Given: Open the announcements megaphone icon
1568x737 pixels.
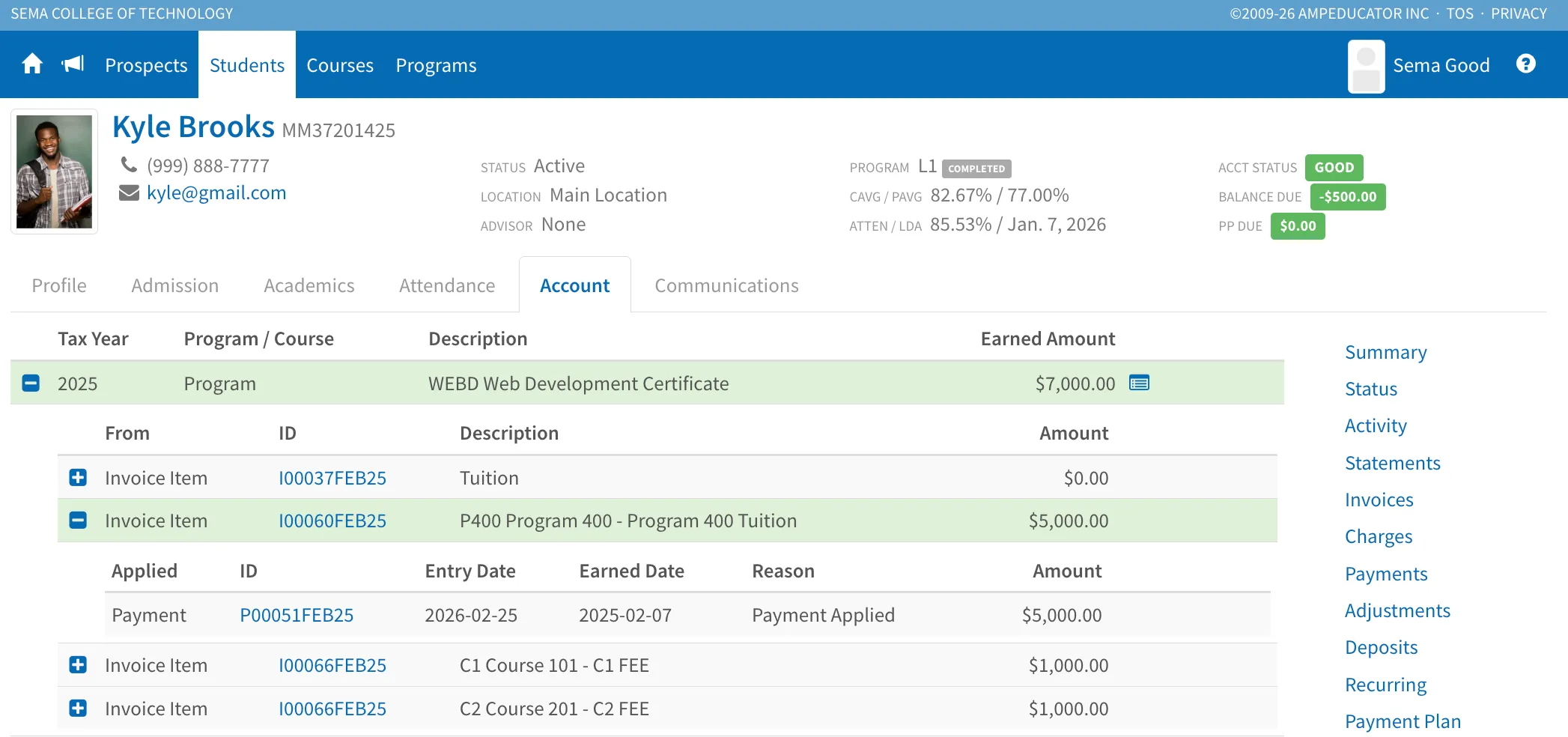Looking at the screenshot, I should [x=73, y=64].
